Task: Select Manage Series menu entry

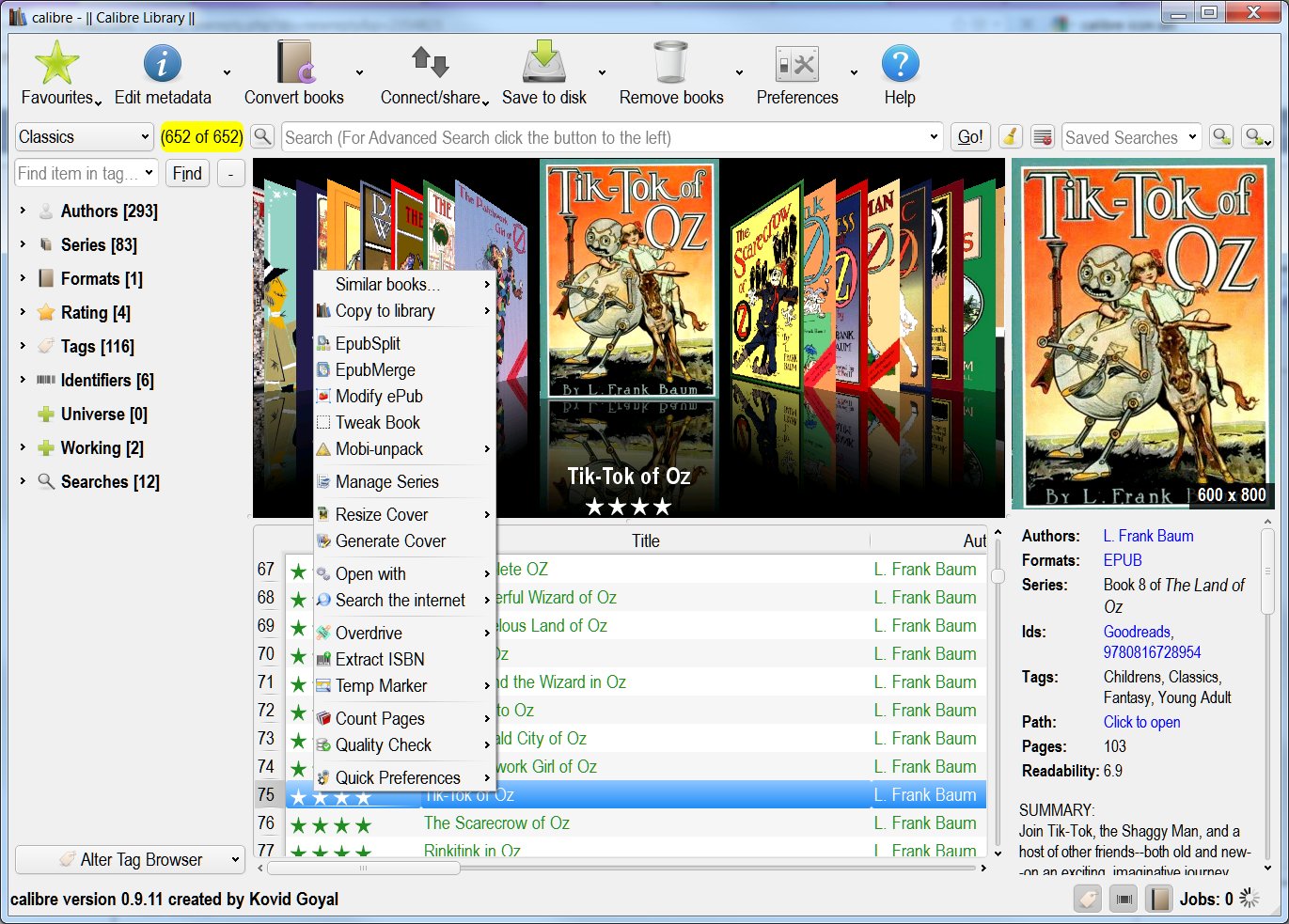Action: coord(404,482)
